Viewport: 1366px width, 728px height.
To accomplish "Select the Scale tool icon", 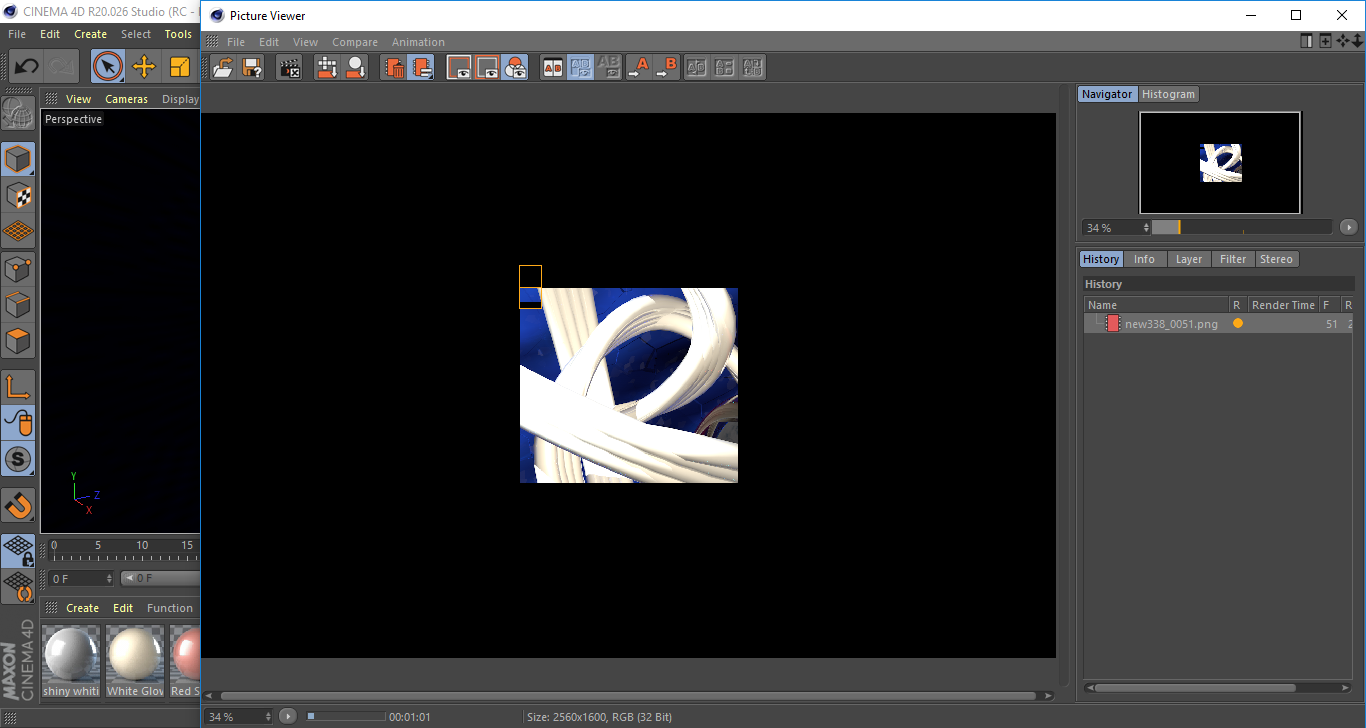I will [180, 67].
